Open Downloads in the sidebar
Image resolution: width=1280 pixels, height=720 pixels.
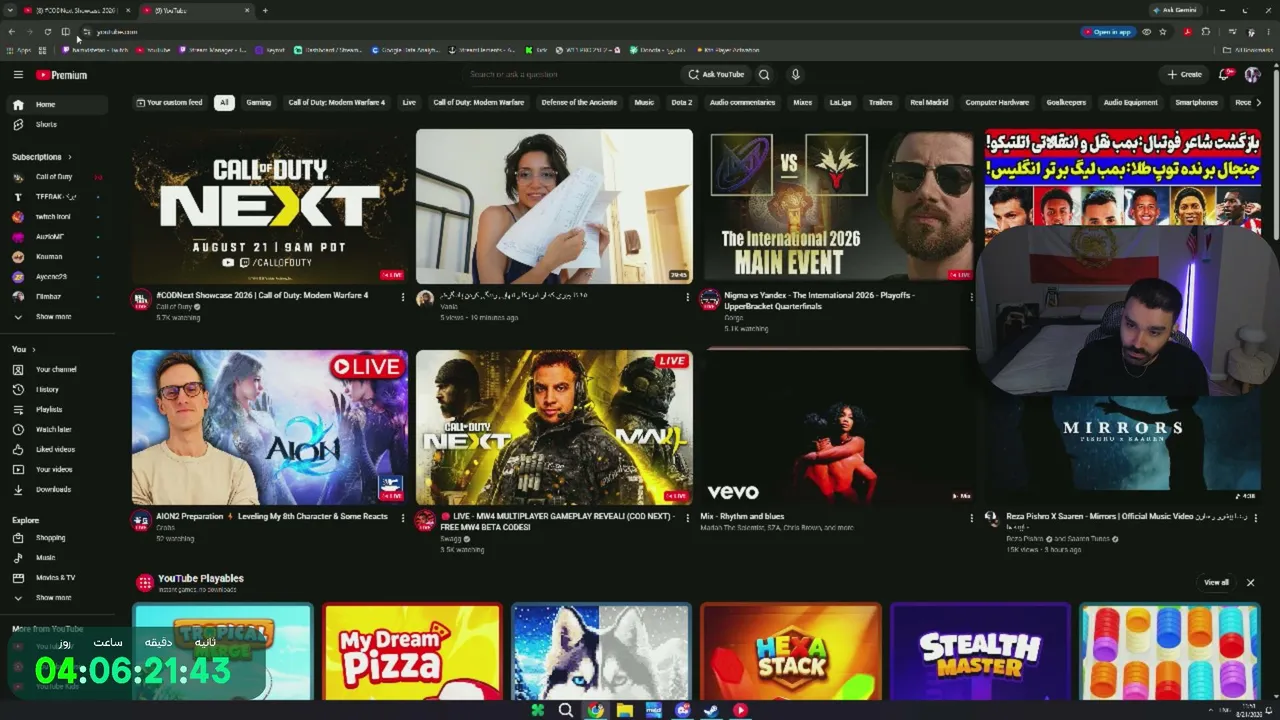click(x=56, y=489)
